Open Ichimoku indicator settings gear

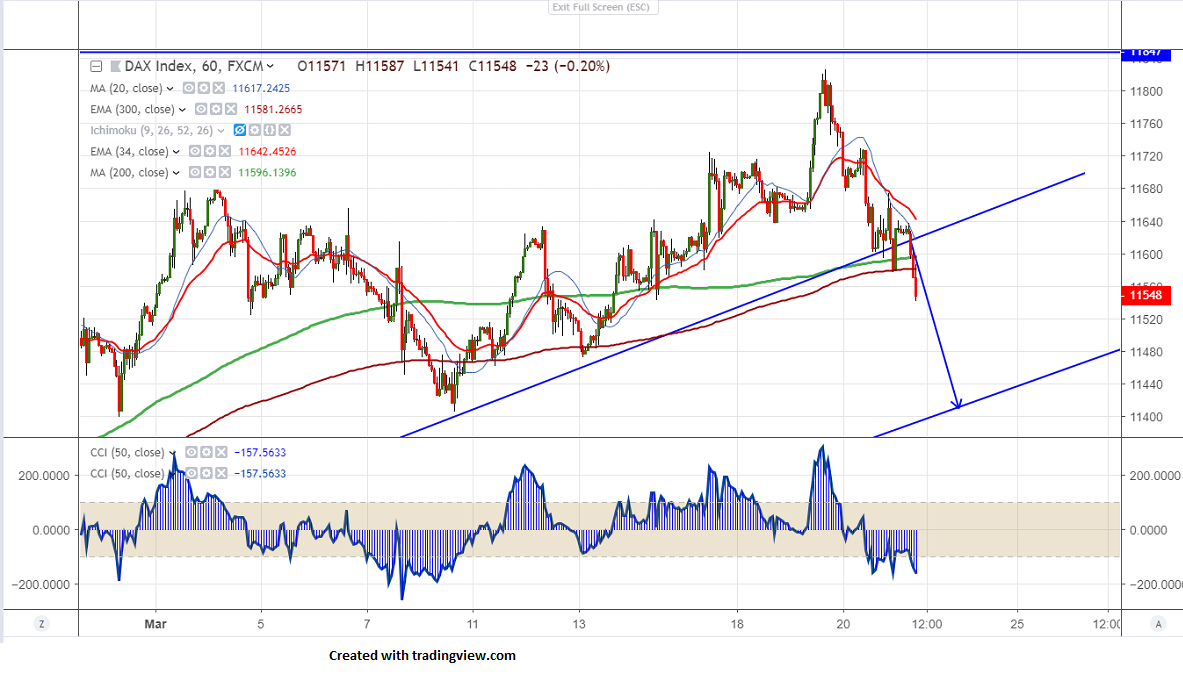[x=255, y=130]
